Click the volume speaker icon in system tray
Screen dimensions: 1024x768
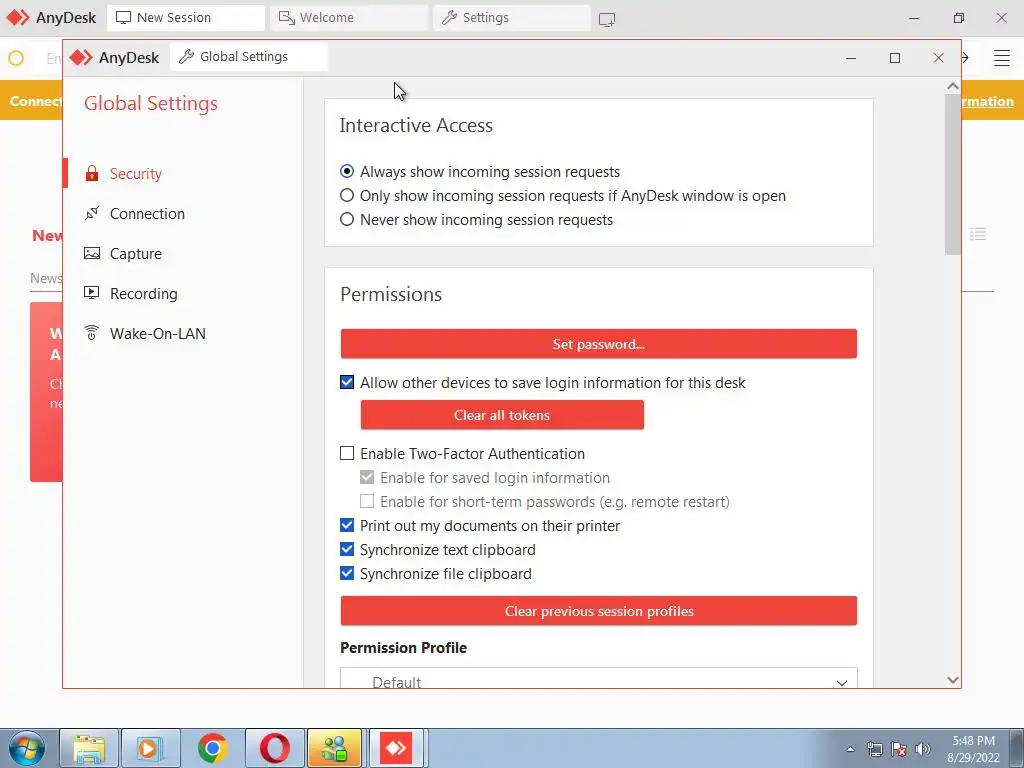pos(922,749)
